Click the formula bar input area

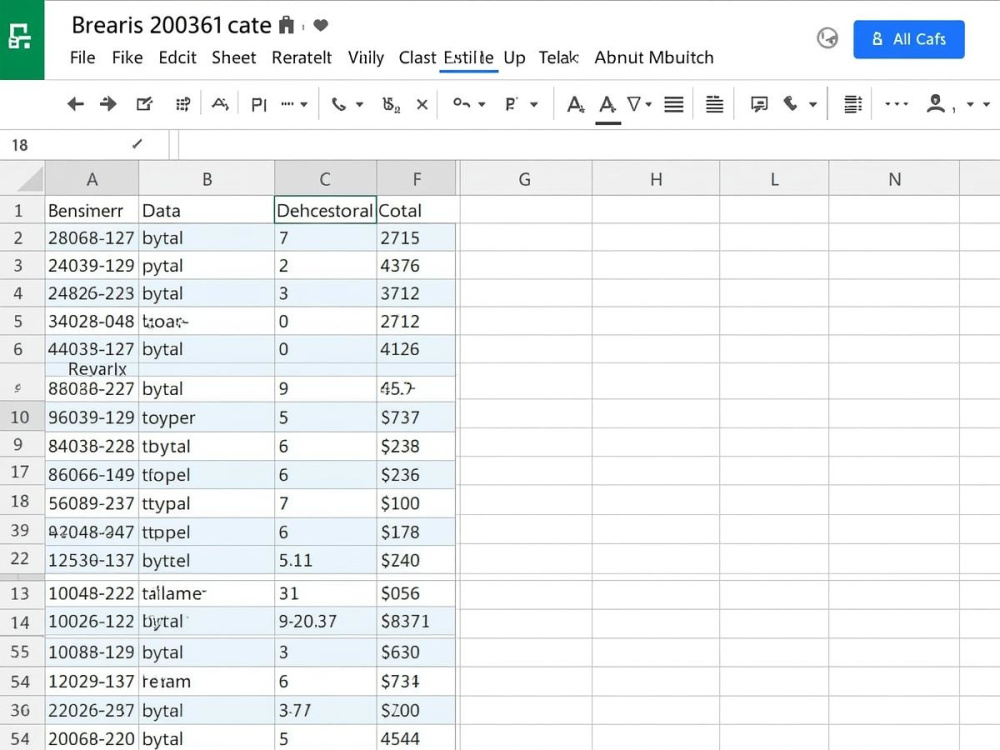click(x=589, y=145)
